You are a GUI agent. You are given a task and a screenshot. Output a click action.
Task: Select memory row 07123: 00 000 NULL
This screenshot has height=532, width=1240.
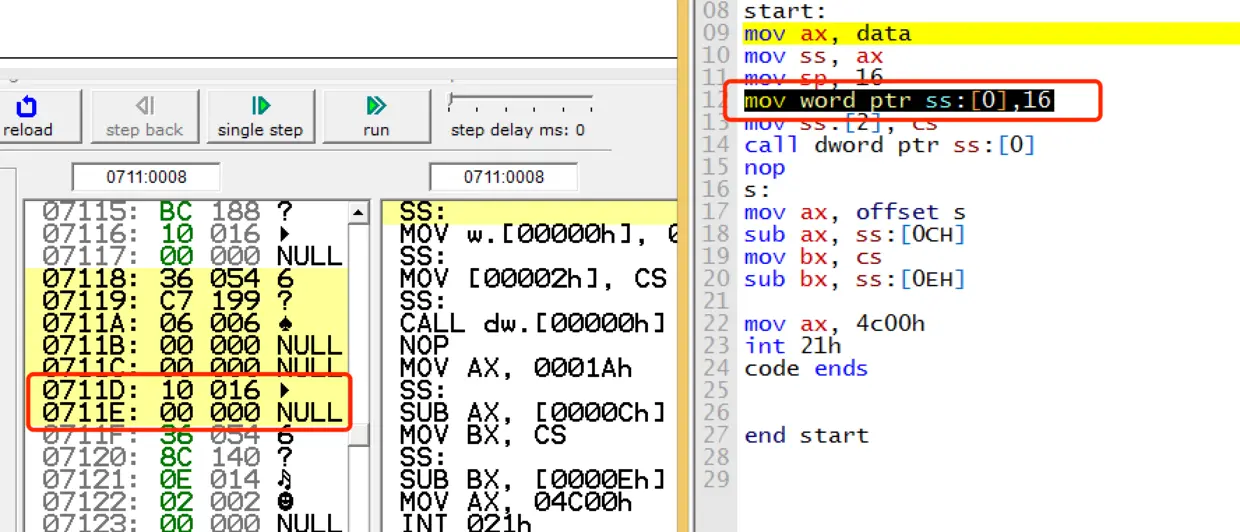(185, 521)
